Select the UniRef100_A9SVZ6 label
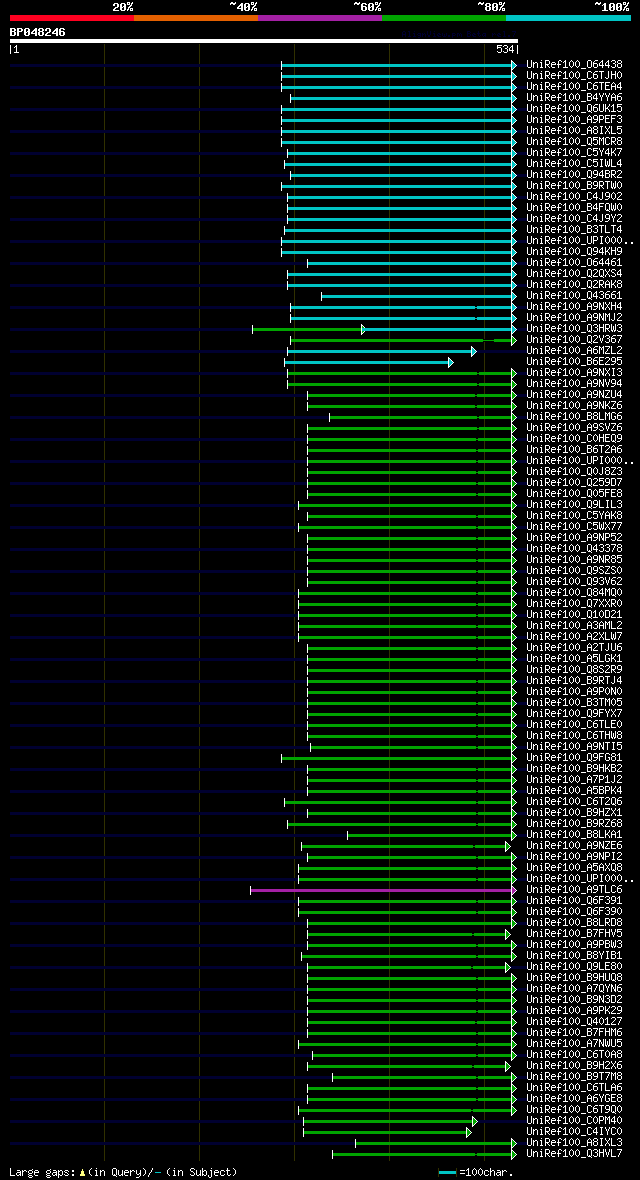640x1180 pixels. 574,428
